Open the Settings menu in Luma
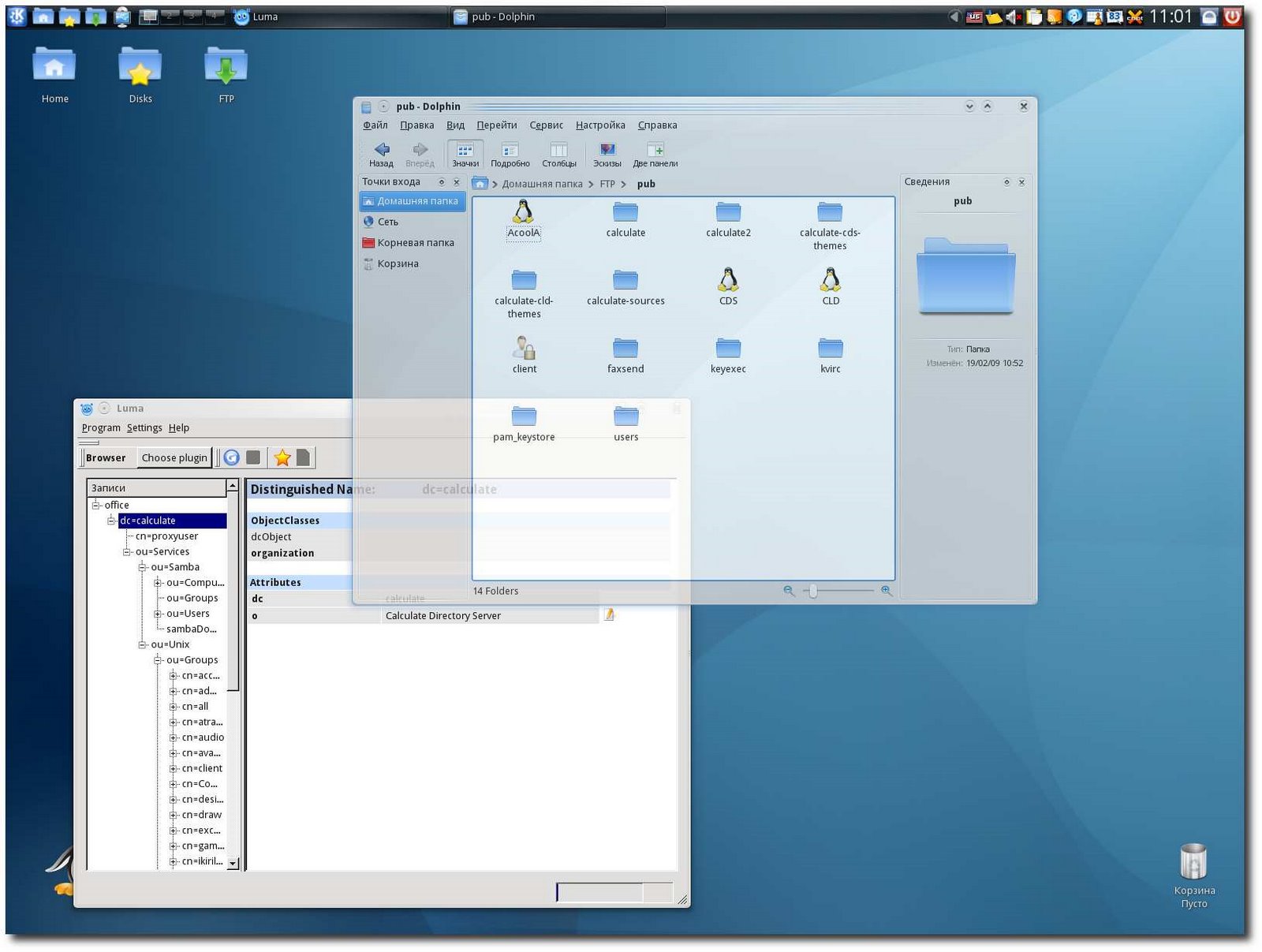Viewport: 1262px width, 952px height. [144, 428]
